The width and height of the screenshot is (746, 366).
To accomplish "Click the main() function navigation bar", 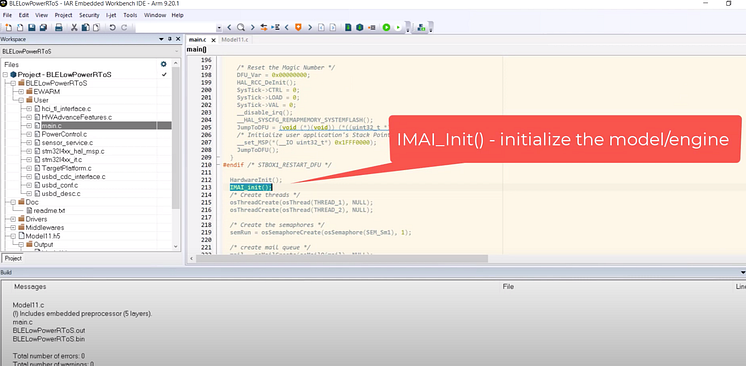I will coord(465,49).
